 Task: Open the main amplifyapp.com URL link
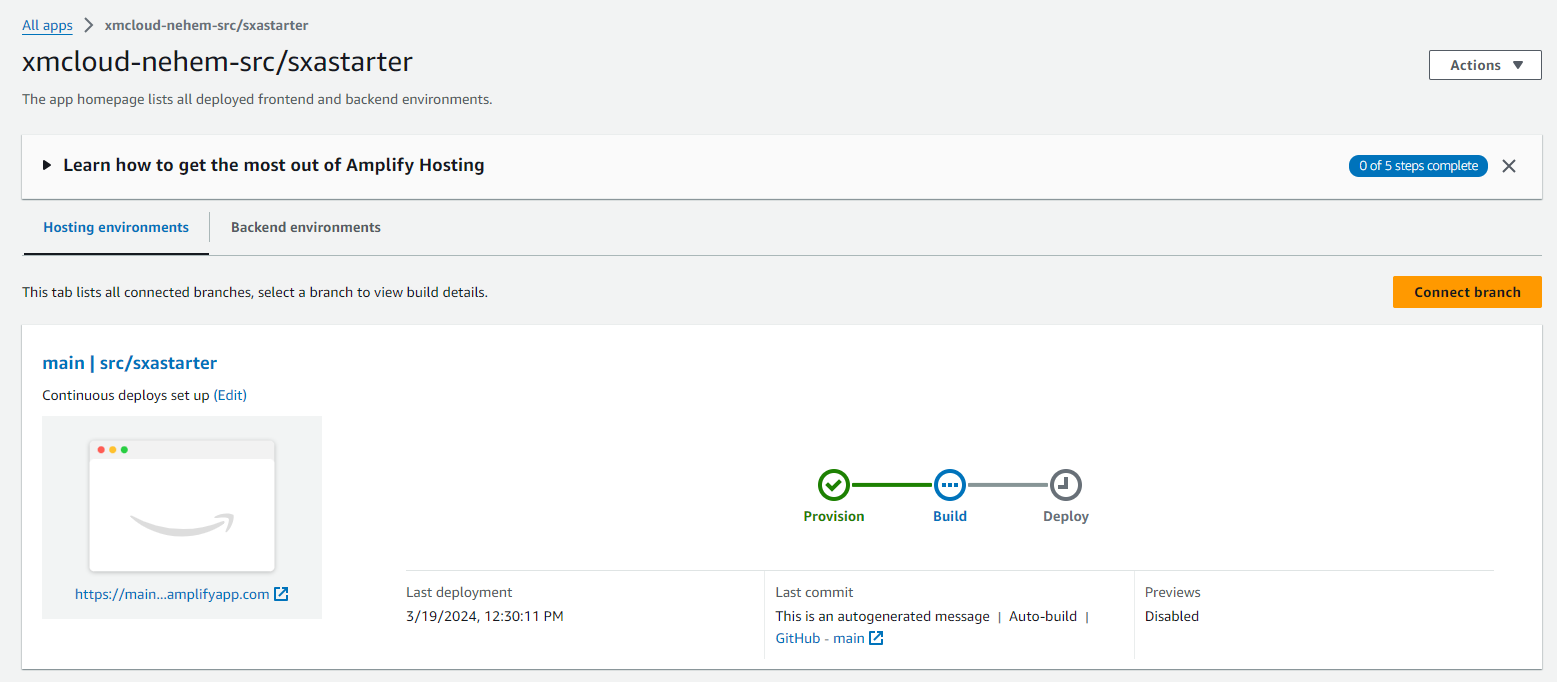pos(172,594)
